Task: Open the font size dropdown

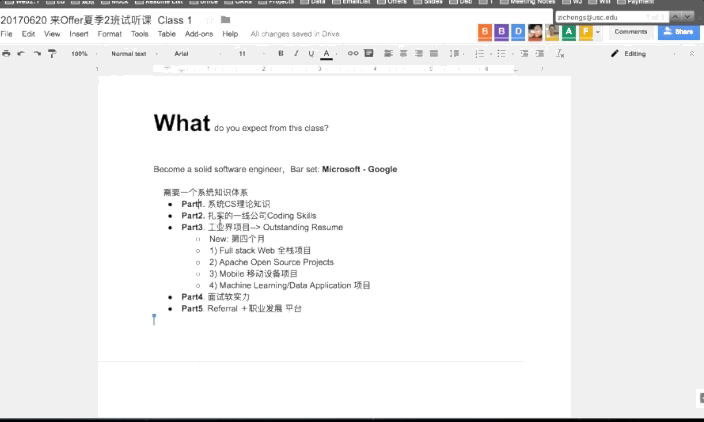Action: (251, 53)
